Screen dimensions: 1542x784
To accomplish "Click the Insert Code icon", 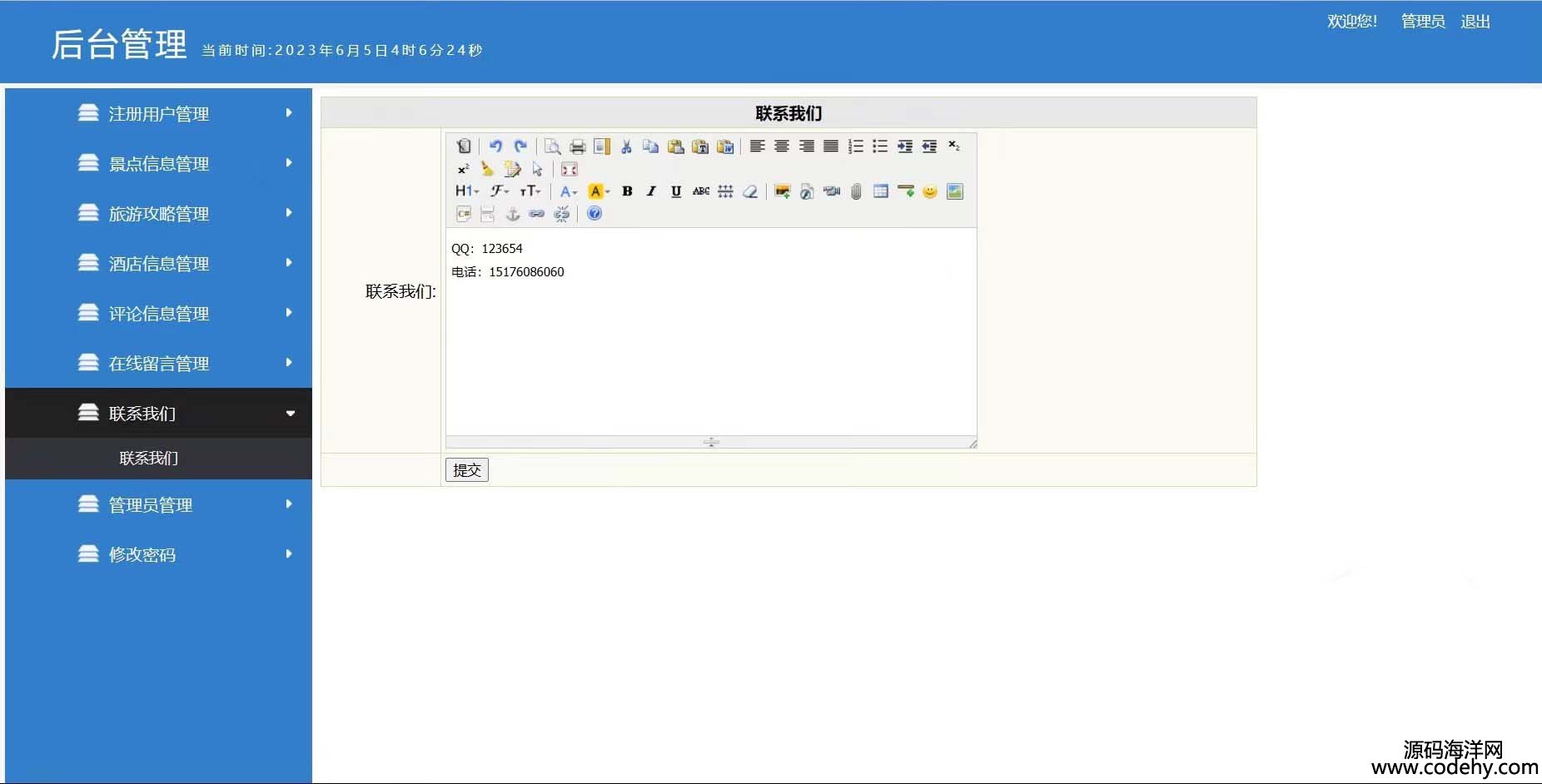I will [x=464, y=214].
